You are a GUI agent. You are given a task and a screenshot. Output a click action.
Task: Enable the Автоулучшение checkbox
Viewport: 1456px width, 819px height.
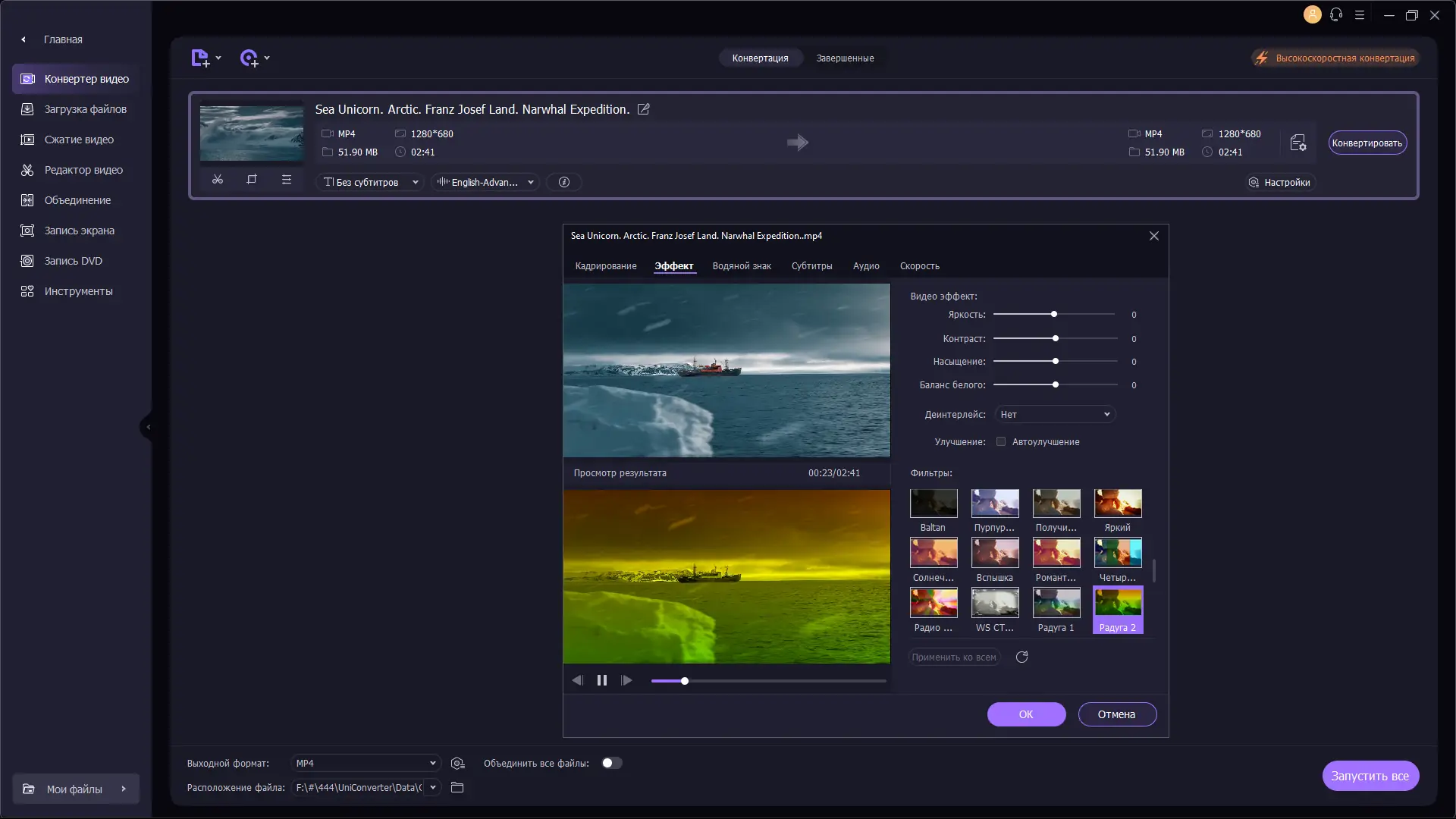(x=1001, y=441)
